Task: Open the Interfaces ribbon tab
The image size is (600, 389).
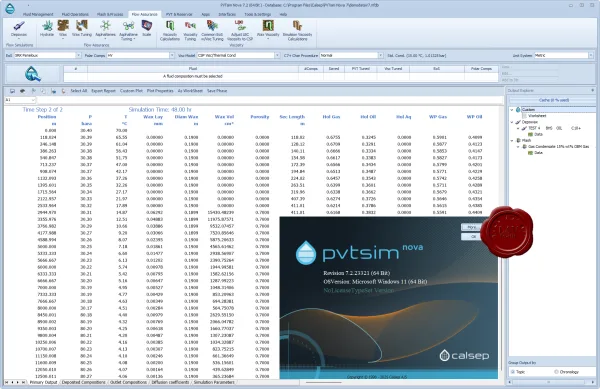Action: point(227,14)
